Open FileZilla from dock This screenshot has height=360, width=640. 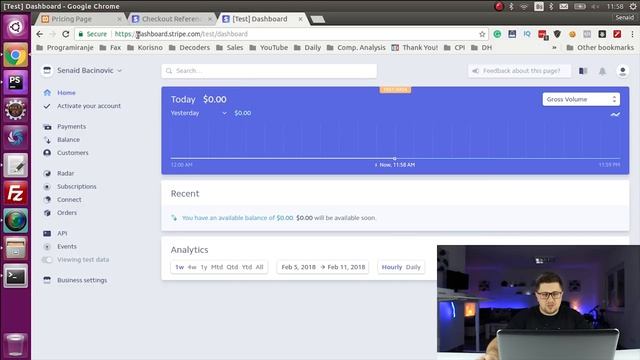point(16,193)
